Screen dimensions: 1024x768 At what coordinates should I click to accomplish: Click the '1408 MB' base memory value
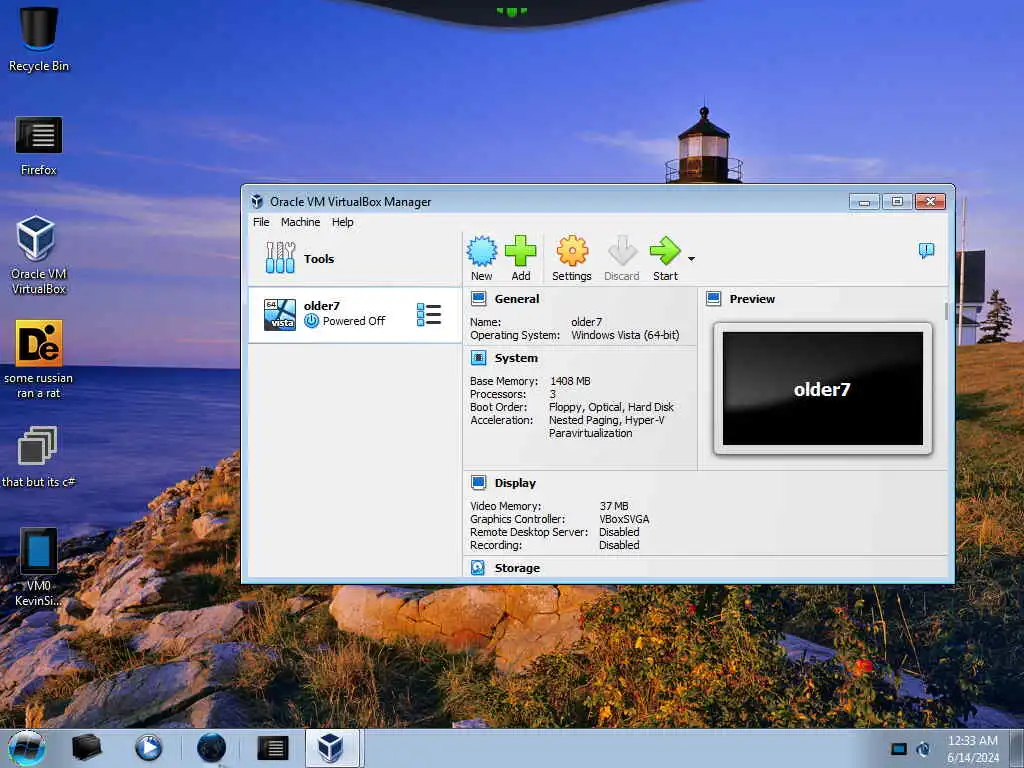pyautogui.click(x=570, y=381)
